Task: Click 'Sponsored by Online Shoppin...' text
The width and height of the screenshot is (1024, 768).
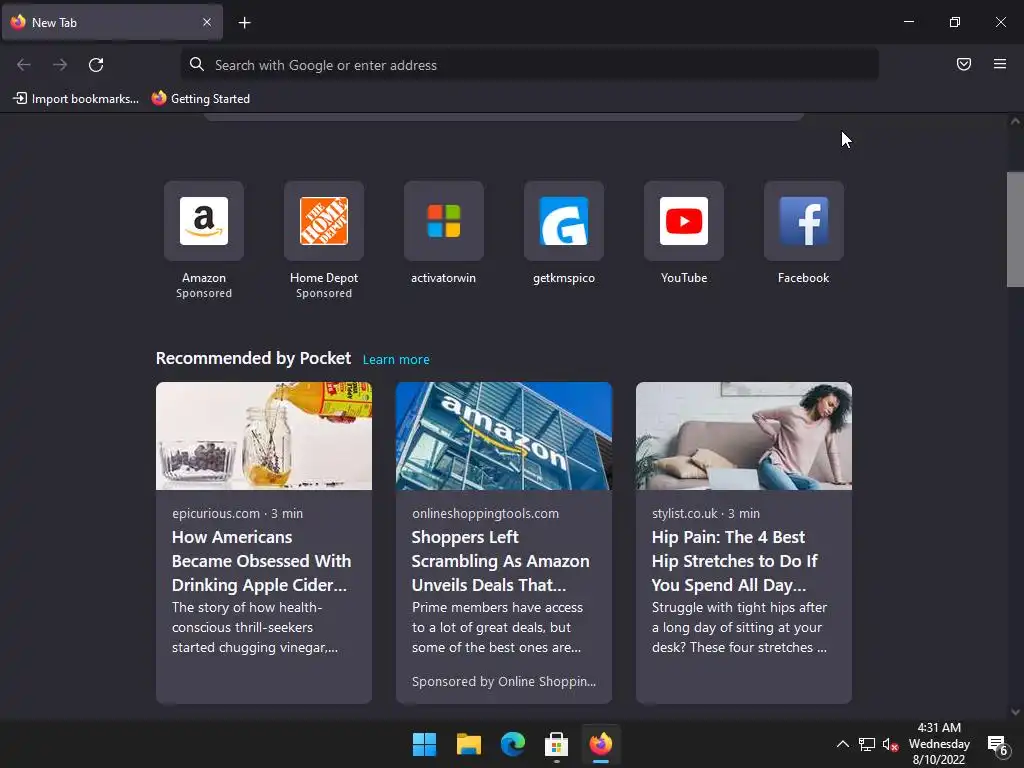Action: pos(504,681)
